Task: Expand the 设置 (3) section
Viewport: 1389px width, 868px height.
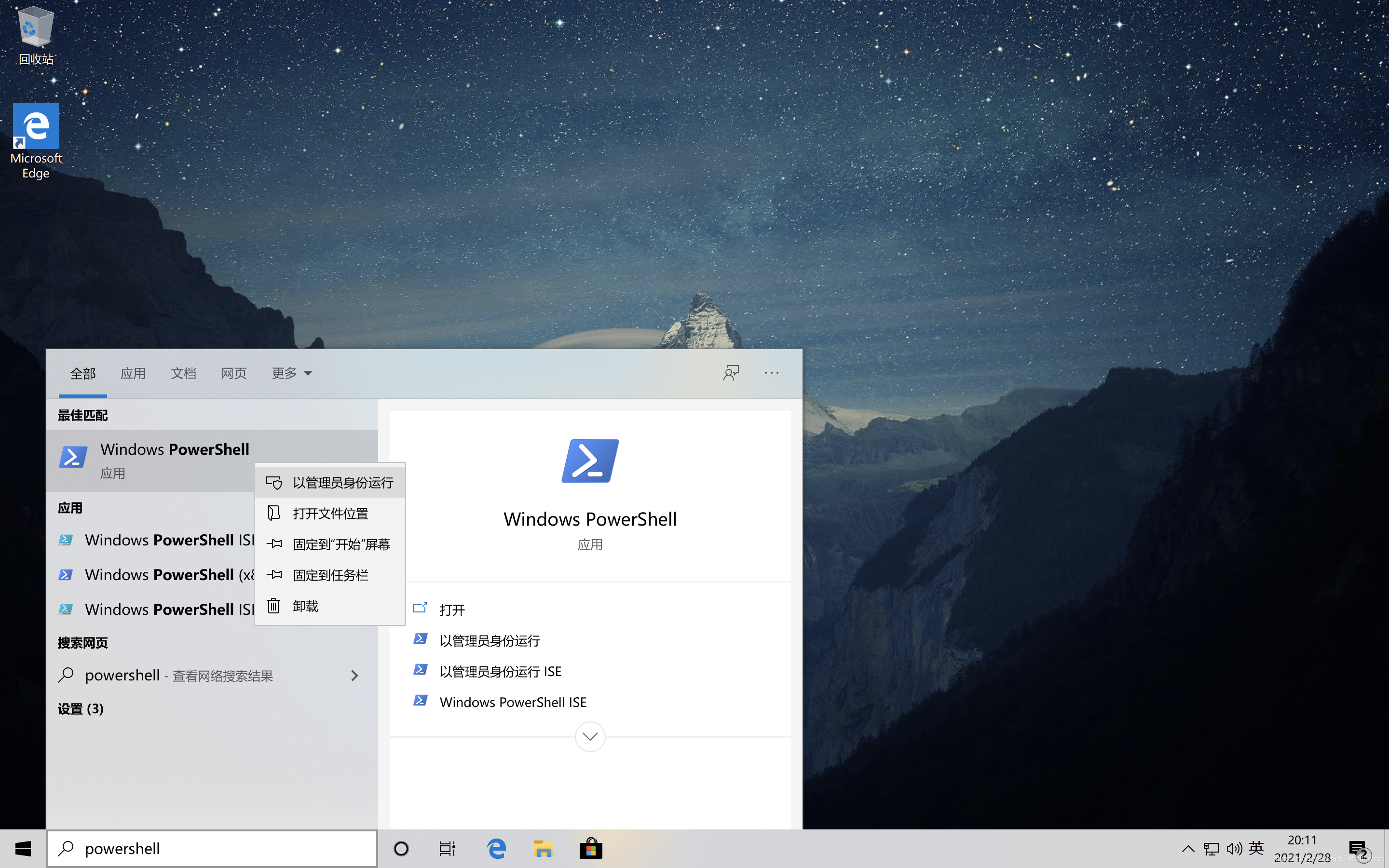Action: [x=81, y=709]
